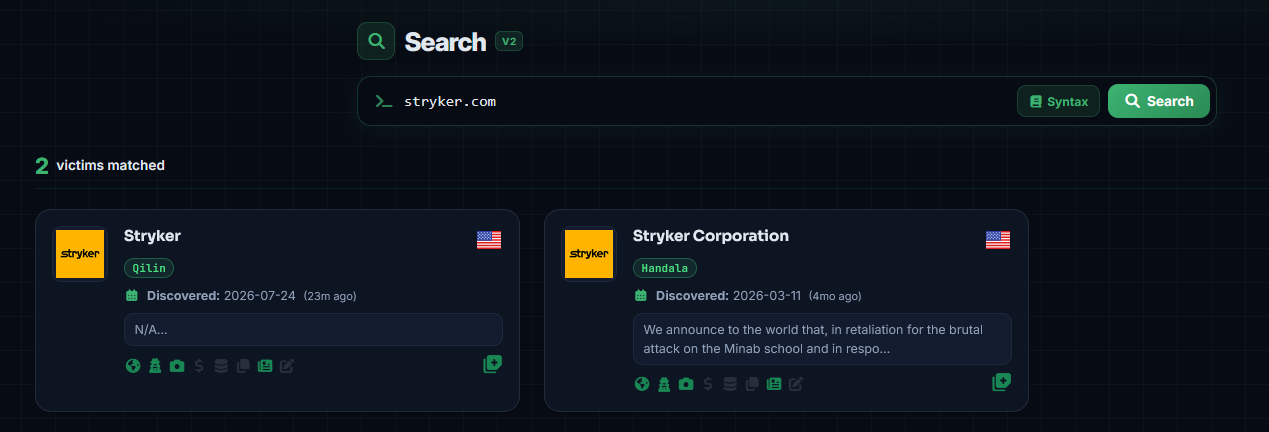Screen dimensions: 1269x432
Task: Click the newspaper icon on the Stryker Corporation card
Action: click(774, 384)
